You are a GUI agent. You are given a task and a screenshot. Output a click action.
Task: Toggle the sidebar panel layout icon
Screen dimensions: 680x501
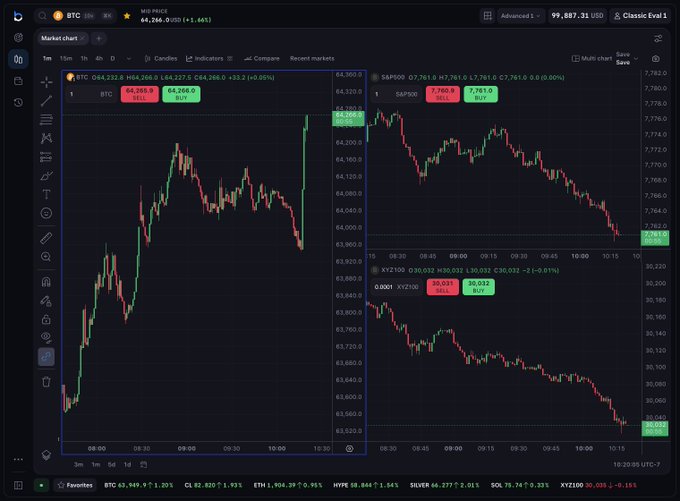[18, 485]
